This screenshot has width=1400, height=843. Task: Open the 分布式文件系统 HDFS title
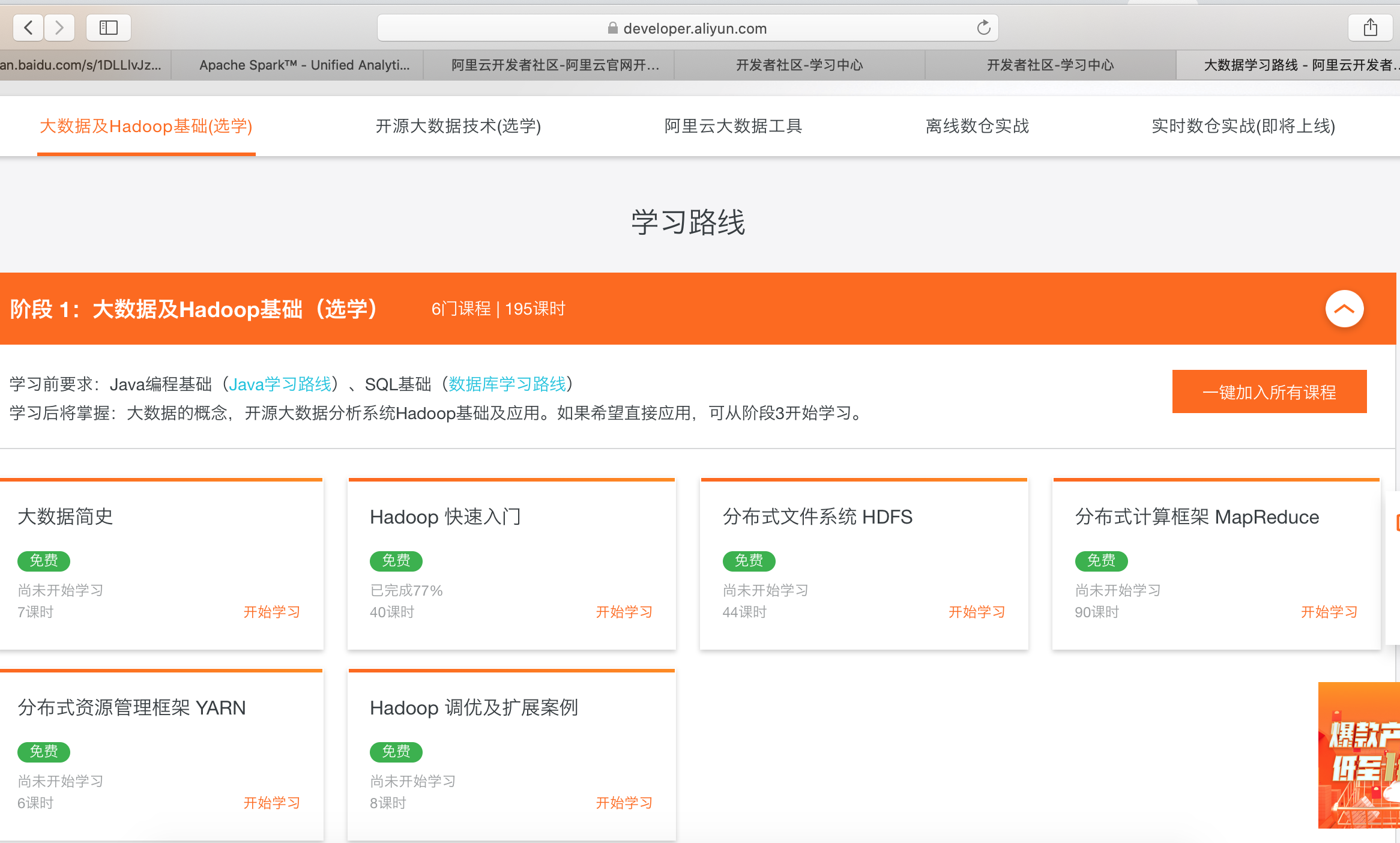point(818,516)
